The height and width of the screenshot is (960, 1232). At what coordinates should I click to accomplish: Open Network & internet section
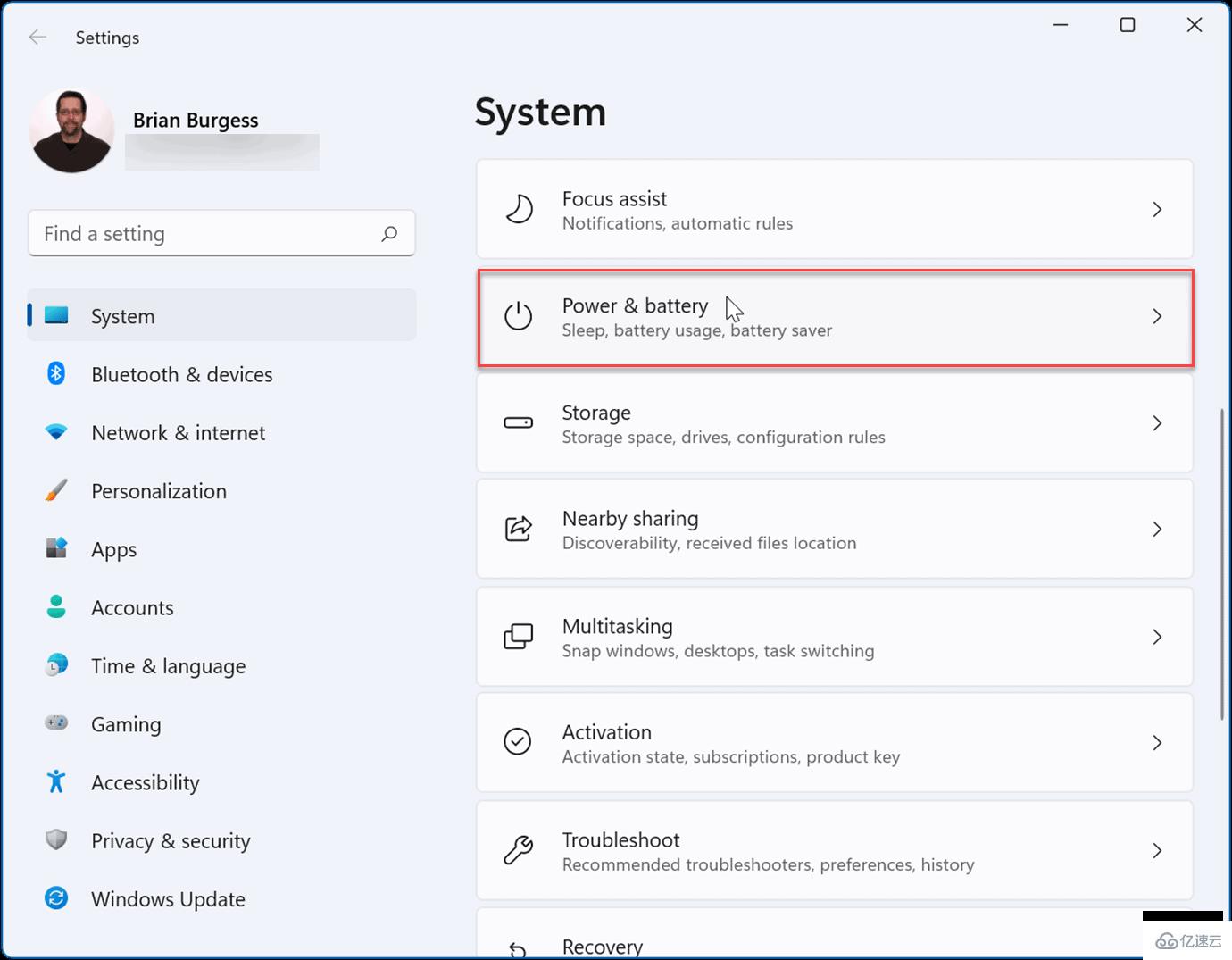click(x=179, y=432)
